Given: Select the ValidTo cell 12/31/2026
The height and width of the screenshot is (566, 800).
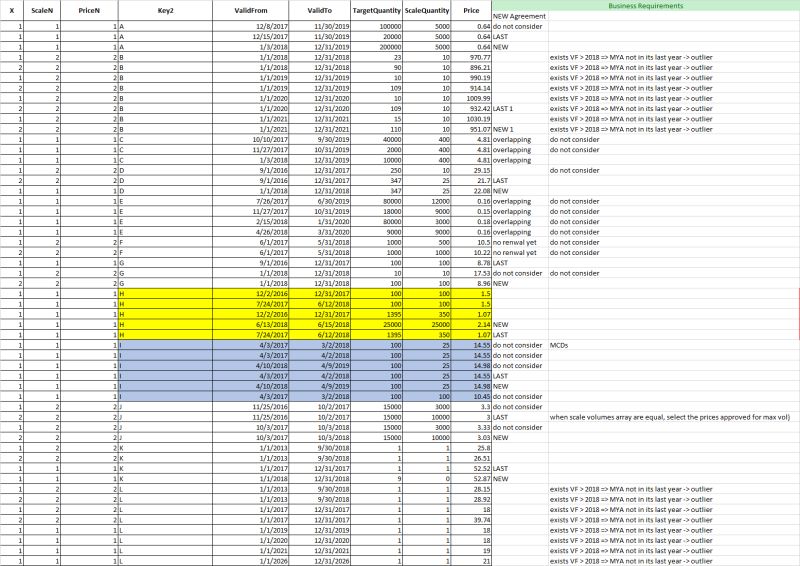Looking at the screenshot, I should pyautogui.click(x=319, y=561).
